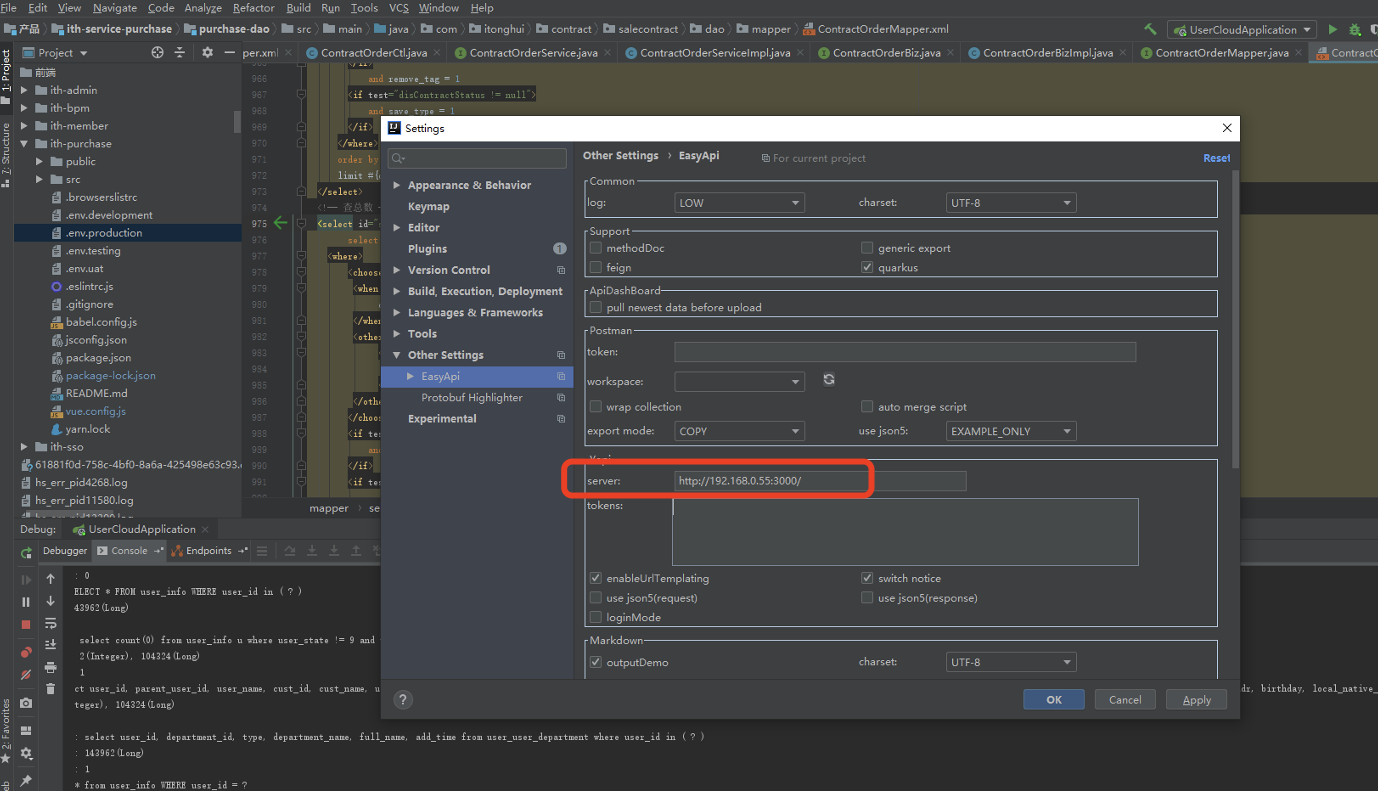Click the locate-file crosshair icon in Project panel

[157, 52]
